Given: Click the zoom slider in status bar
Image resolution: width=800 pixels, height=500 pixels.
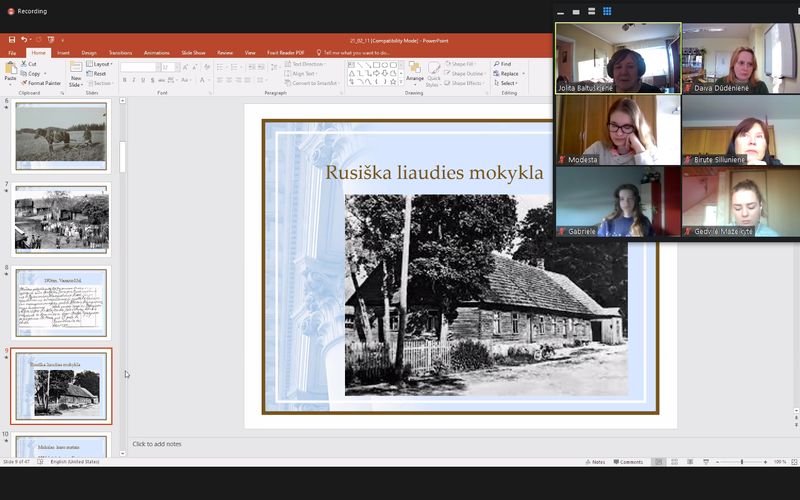Looking at the screenshot, I should pos(741,462).
